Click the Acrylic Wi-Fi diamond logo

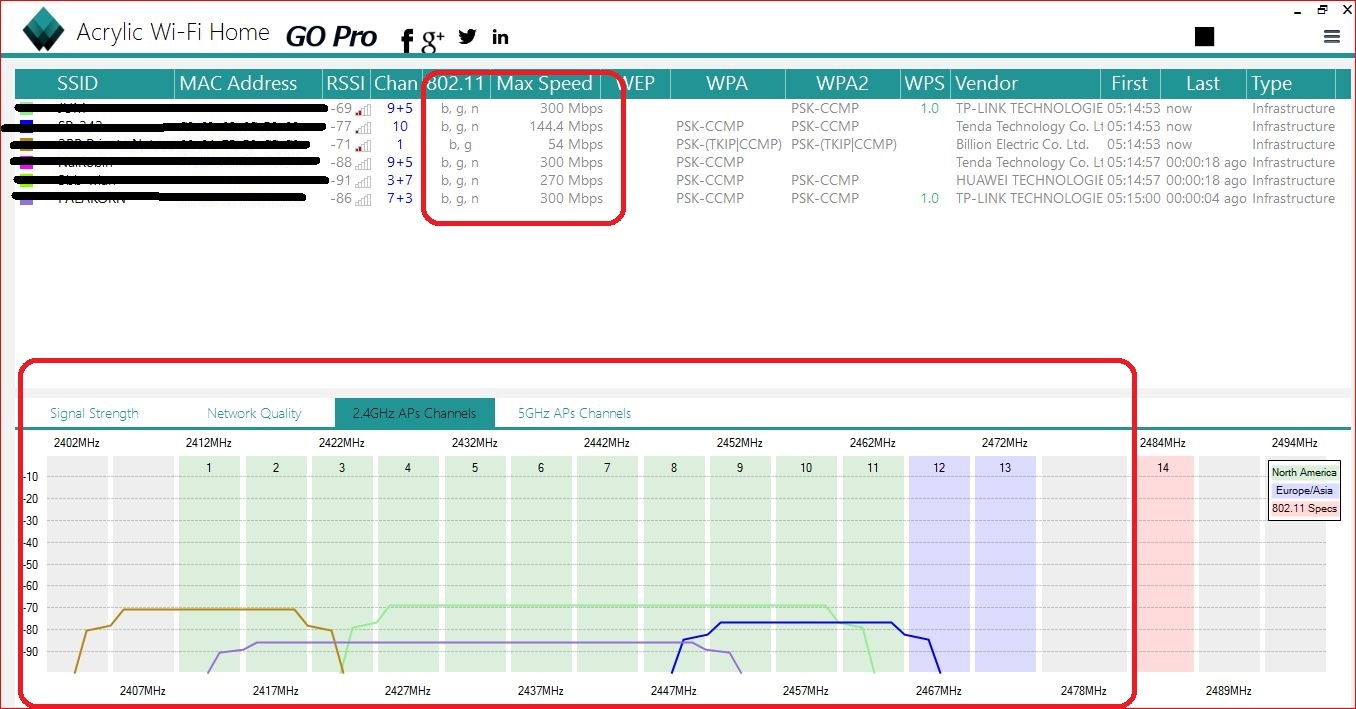point(43,29)
